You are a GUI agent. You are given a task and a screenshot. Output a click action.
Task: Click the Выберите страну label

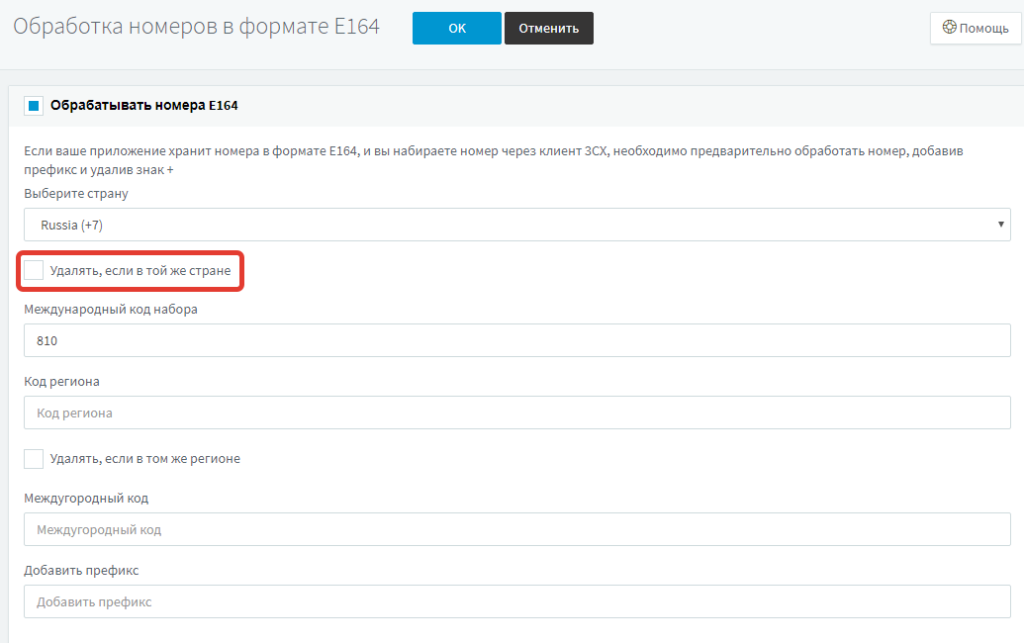pyautogui.click(x=76, y=193)
